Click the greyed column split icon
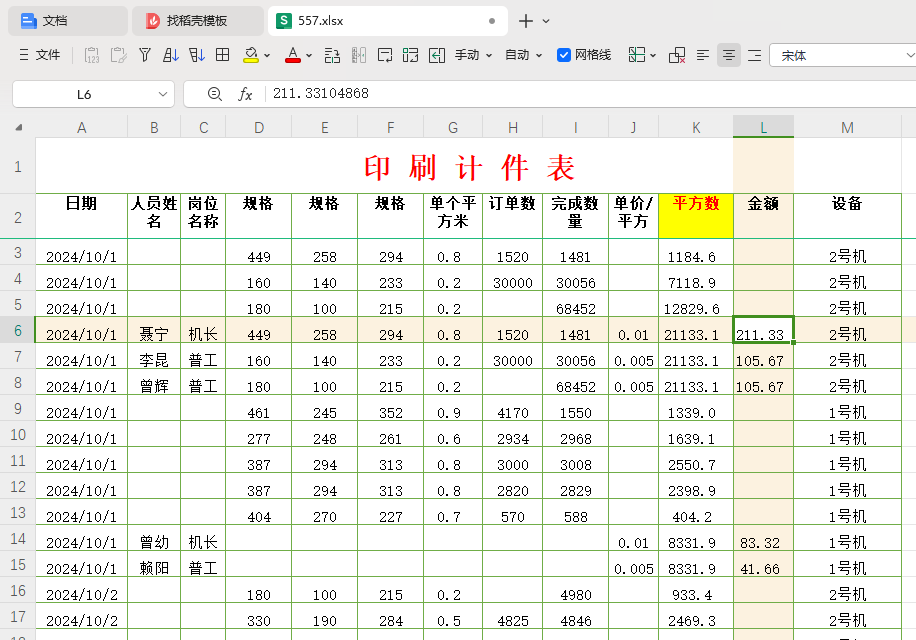Screen dimensions: 916x640 click(x=359, y=55)
